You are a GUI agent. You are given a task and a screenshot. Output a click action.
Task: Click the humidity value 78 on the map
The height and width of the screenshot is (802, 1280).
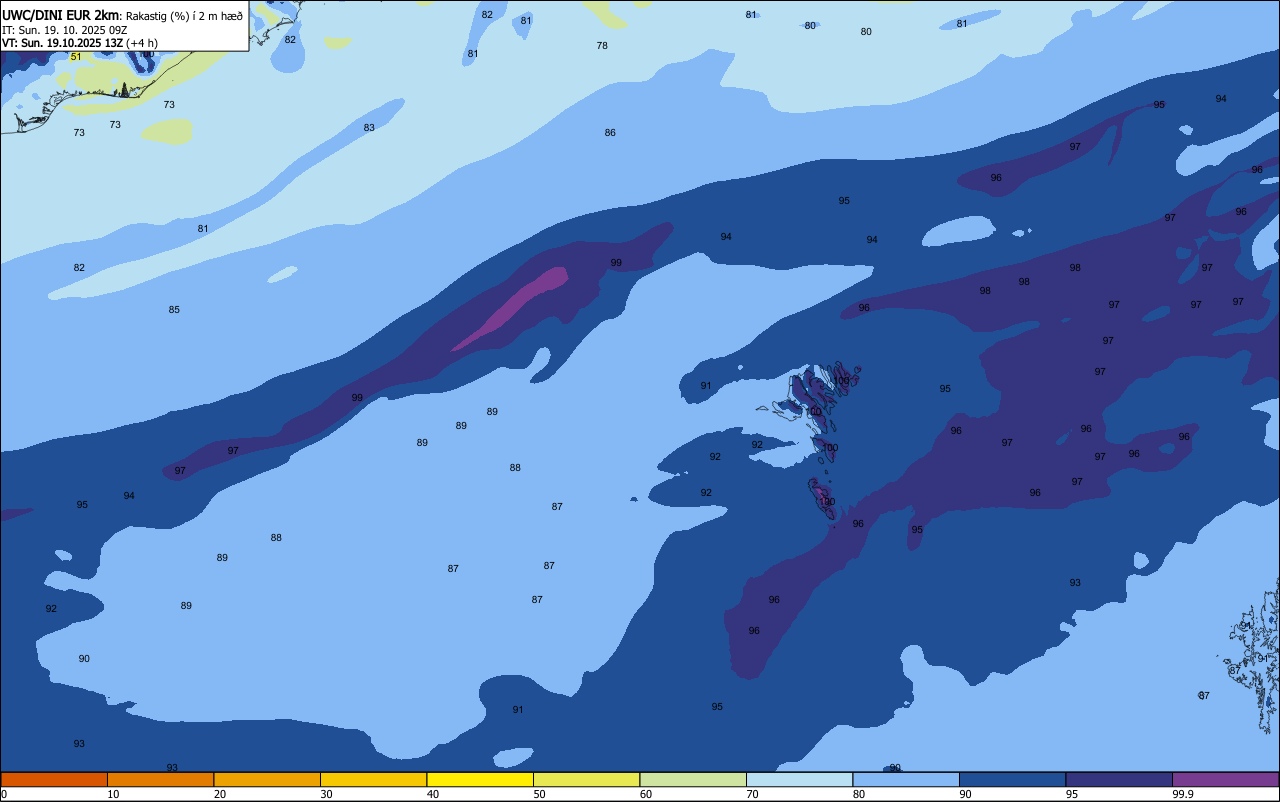(x=602, y=46)
